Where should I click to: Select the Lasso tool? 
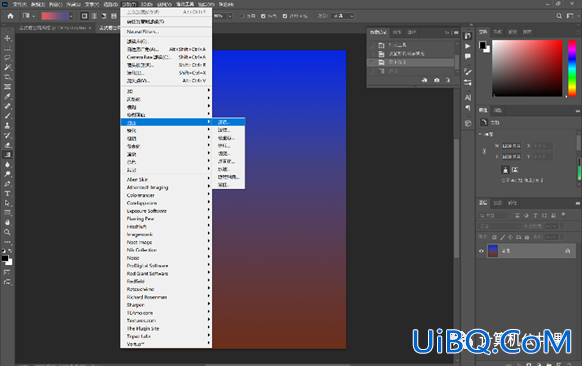(7, 58)
